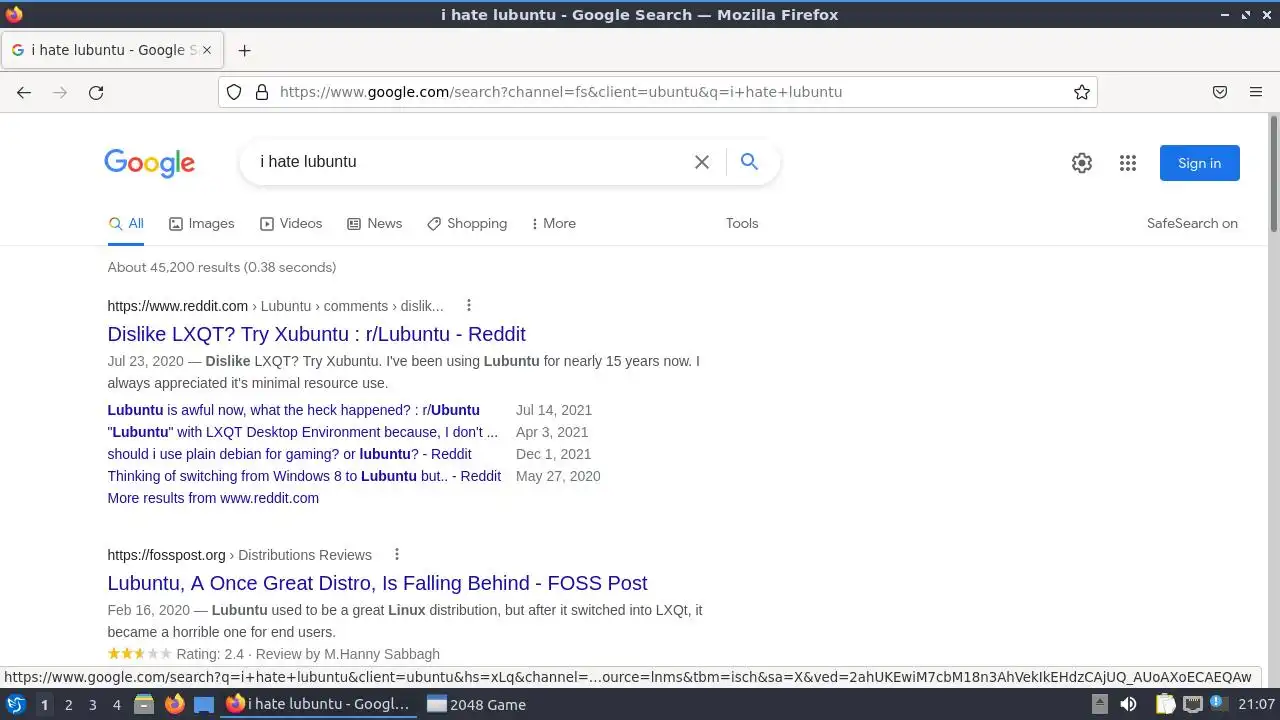The image size is (1280, 720).
Task: Click into the Google search input field
Action: click(x=470, y=162)
